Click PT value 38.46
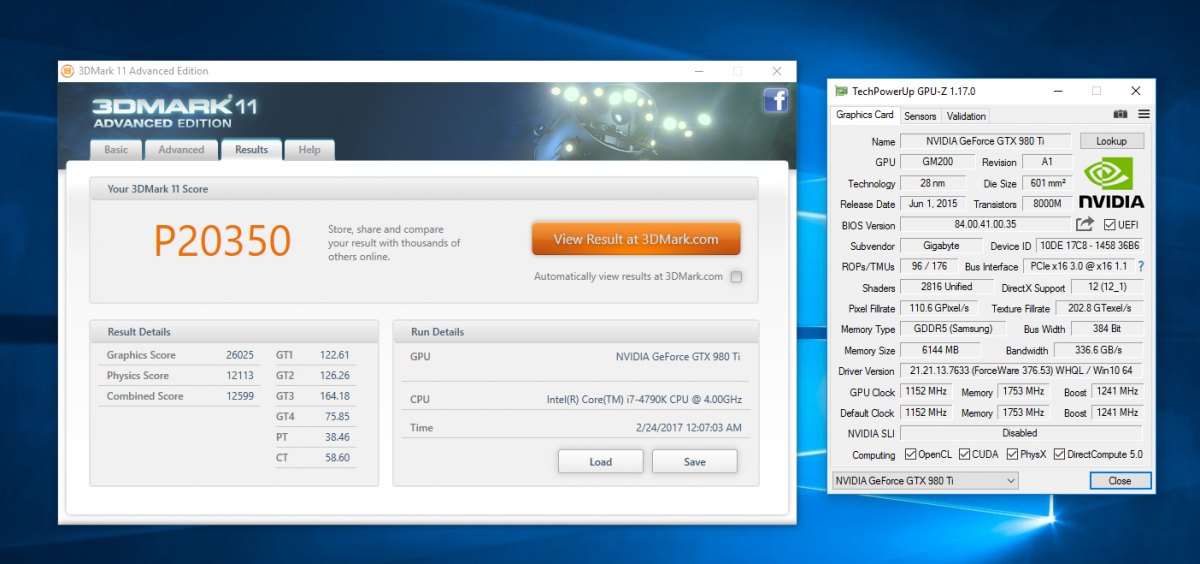 pos(337,437)
